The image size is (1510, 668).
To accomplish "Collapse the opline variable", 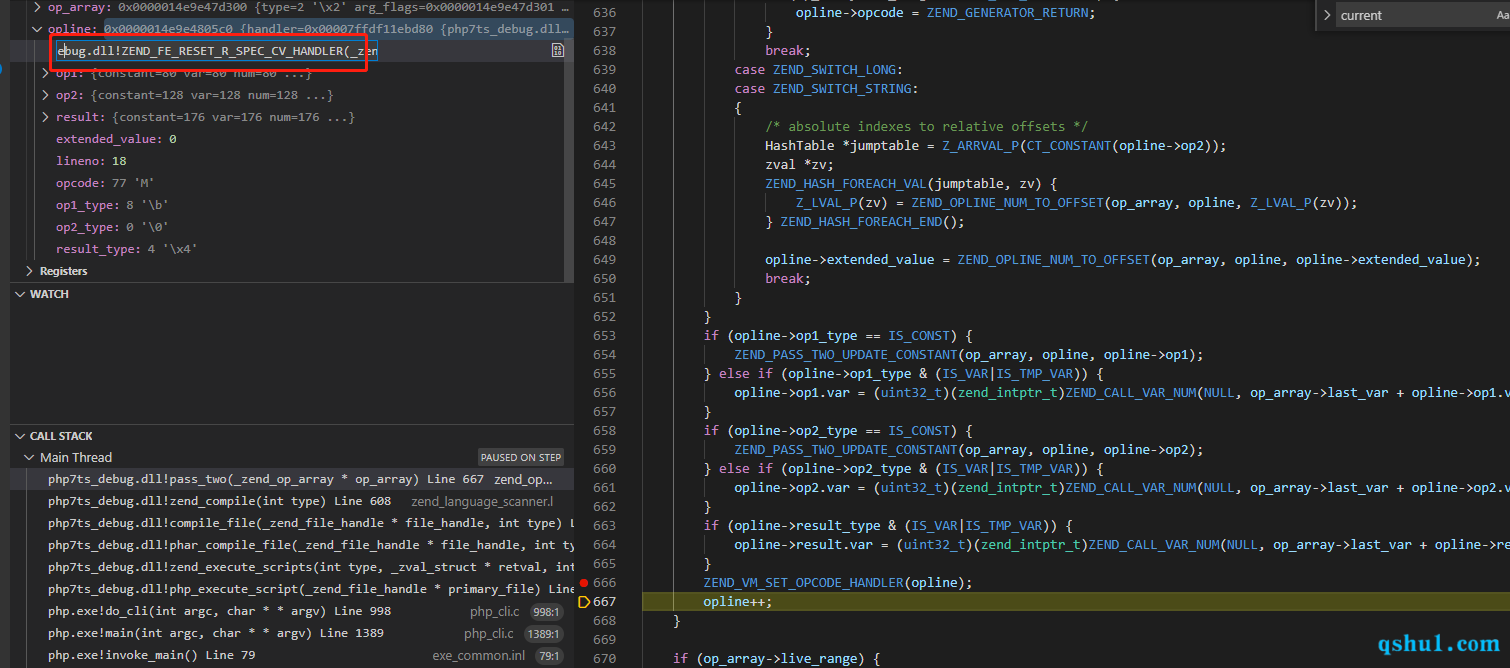I will 37,29.
